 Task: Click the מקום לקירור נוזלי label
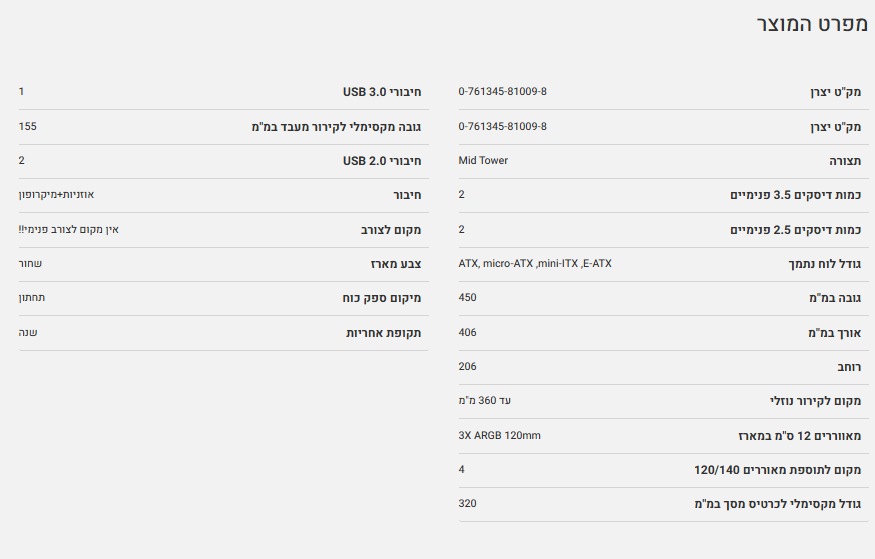click(815, 401)
